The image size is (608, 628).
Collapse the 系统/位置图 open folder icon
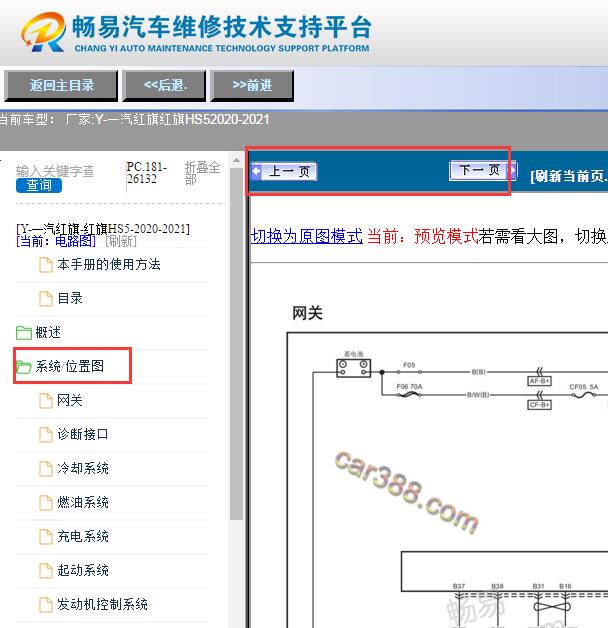point(24,366)
